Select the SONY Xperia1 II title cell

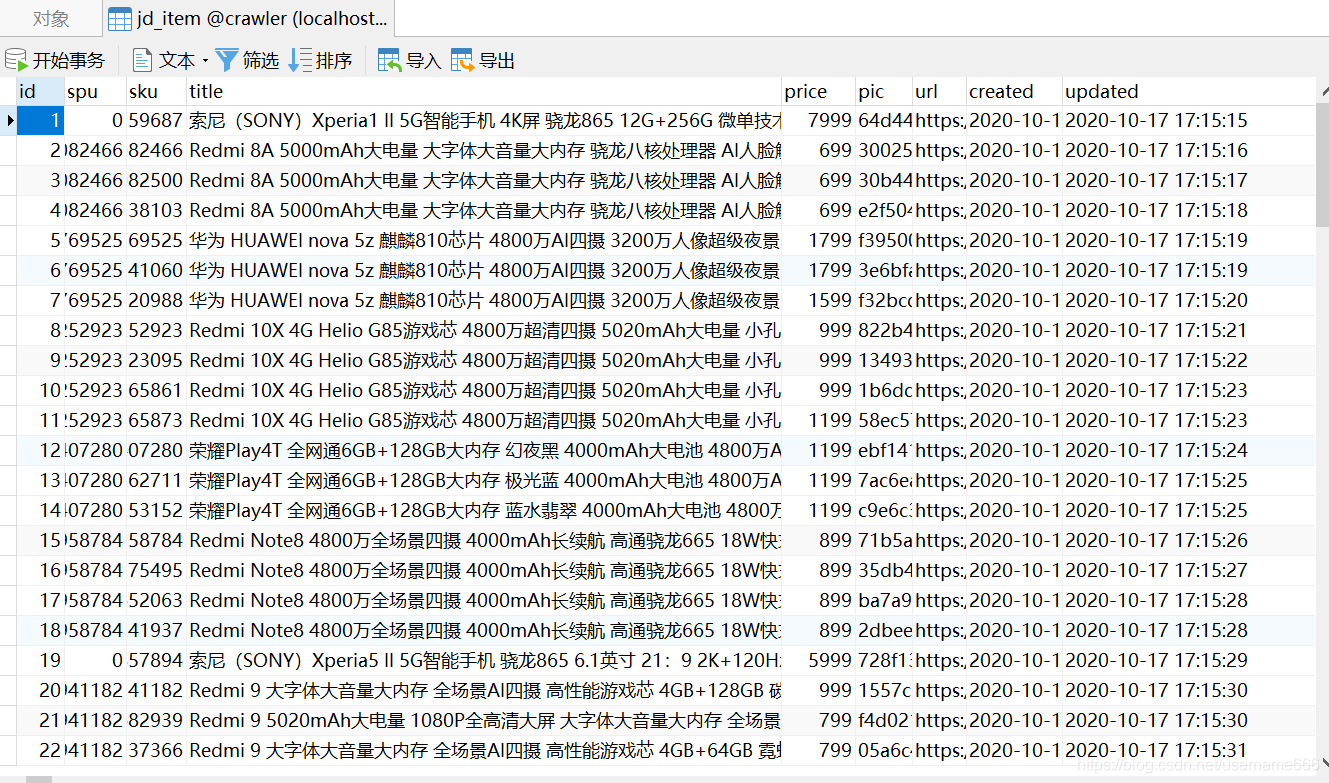(484, 121)
